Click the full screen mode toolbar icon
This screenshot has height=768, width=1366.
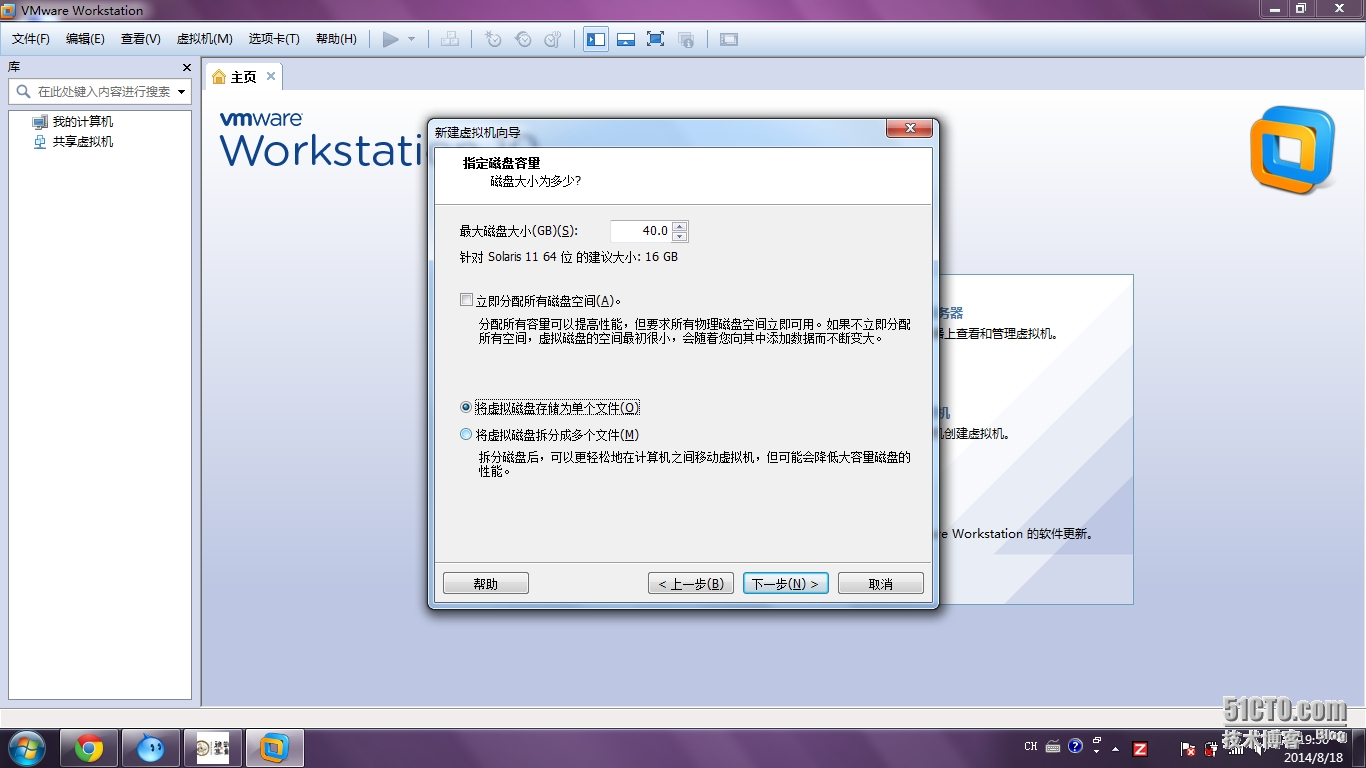coord(655,39)
